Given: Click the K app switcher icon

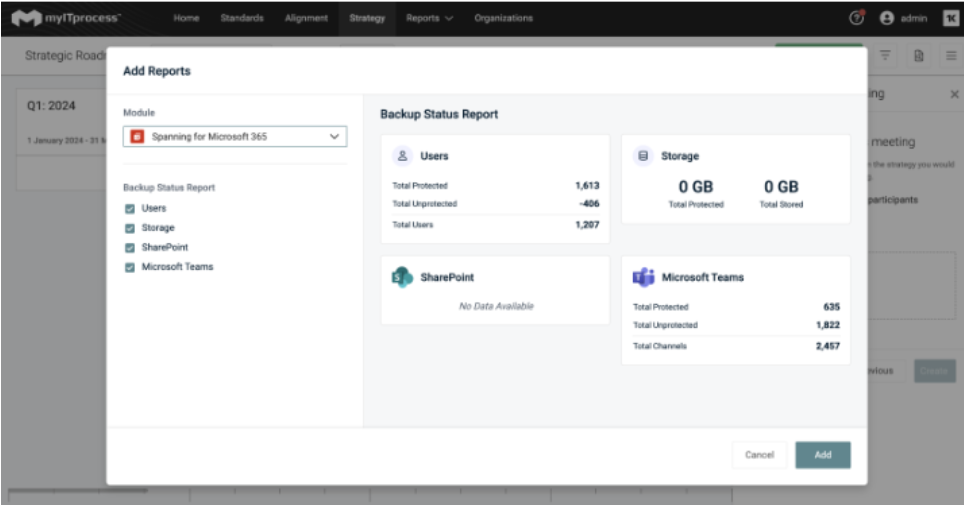Looking at the screenshot, I should pyautogui.click(x=950, y=18).
